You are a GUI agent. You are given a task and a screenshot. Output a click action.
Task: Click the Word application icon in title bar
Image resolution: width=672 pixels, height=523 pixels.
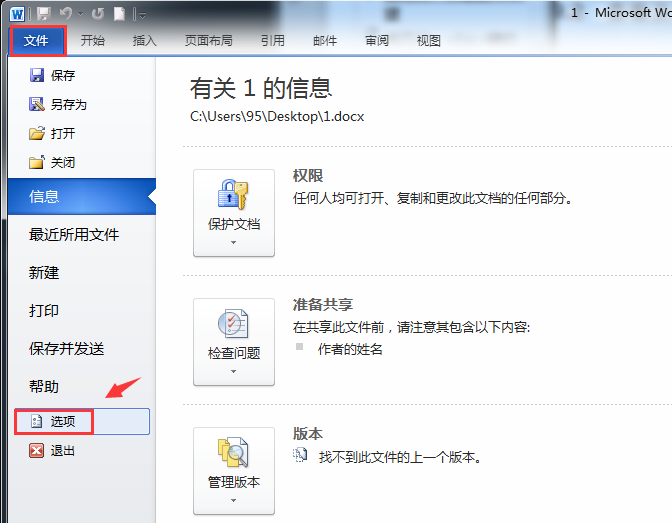click(x=17, y=14)
